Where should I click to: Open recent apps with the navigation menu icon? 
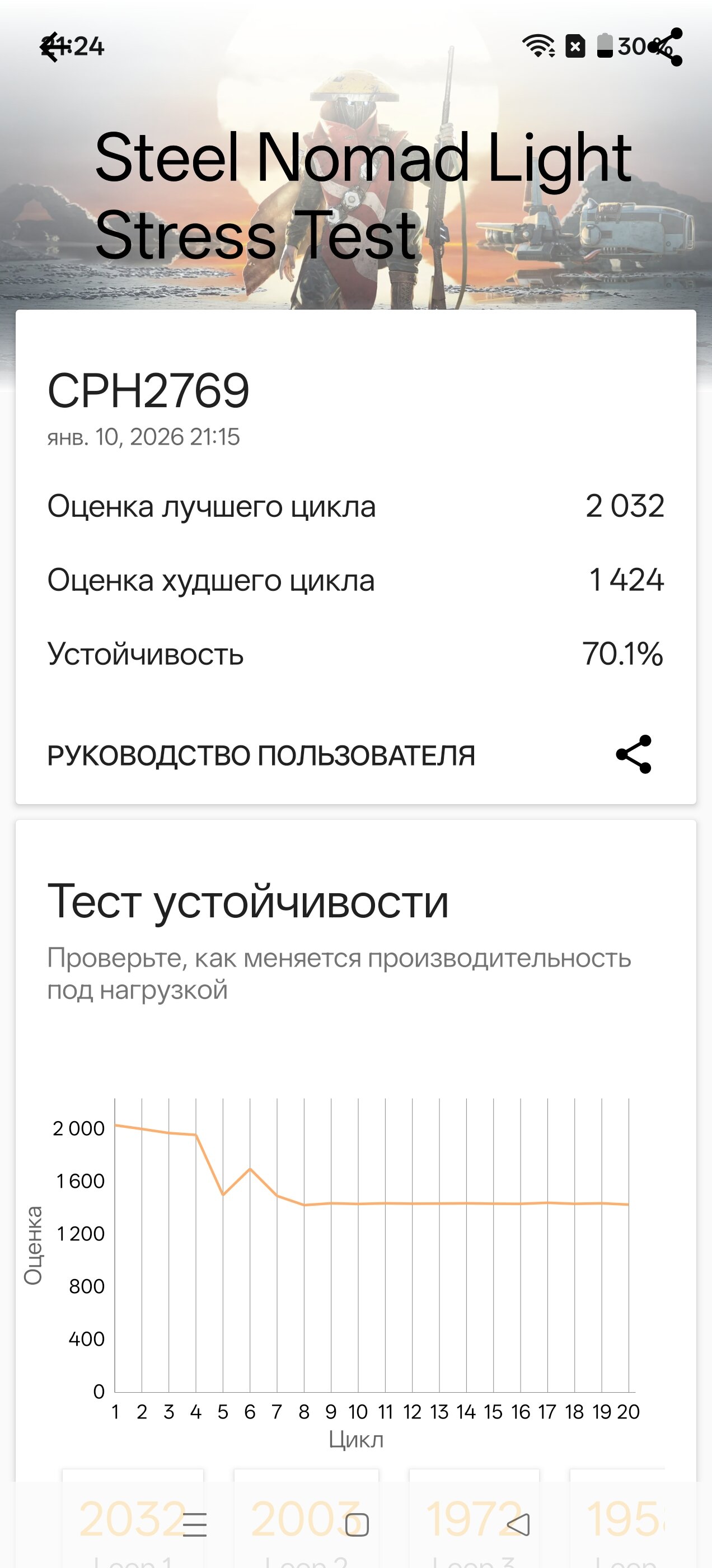click(195, 1525)
